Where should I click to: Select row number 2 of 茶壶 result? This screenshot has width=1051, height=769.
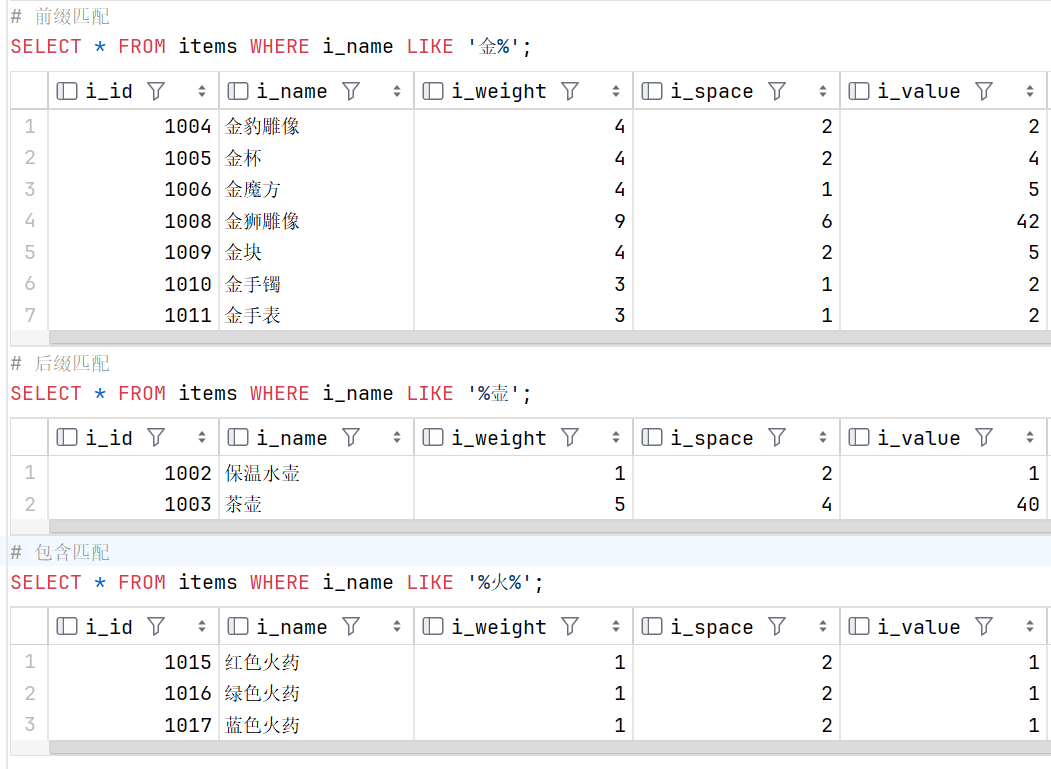(29, 504)
